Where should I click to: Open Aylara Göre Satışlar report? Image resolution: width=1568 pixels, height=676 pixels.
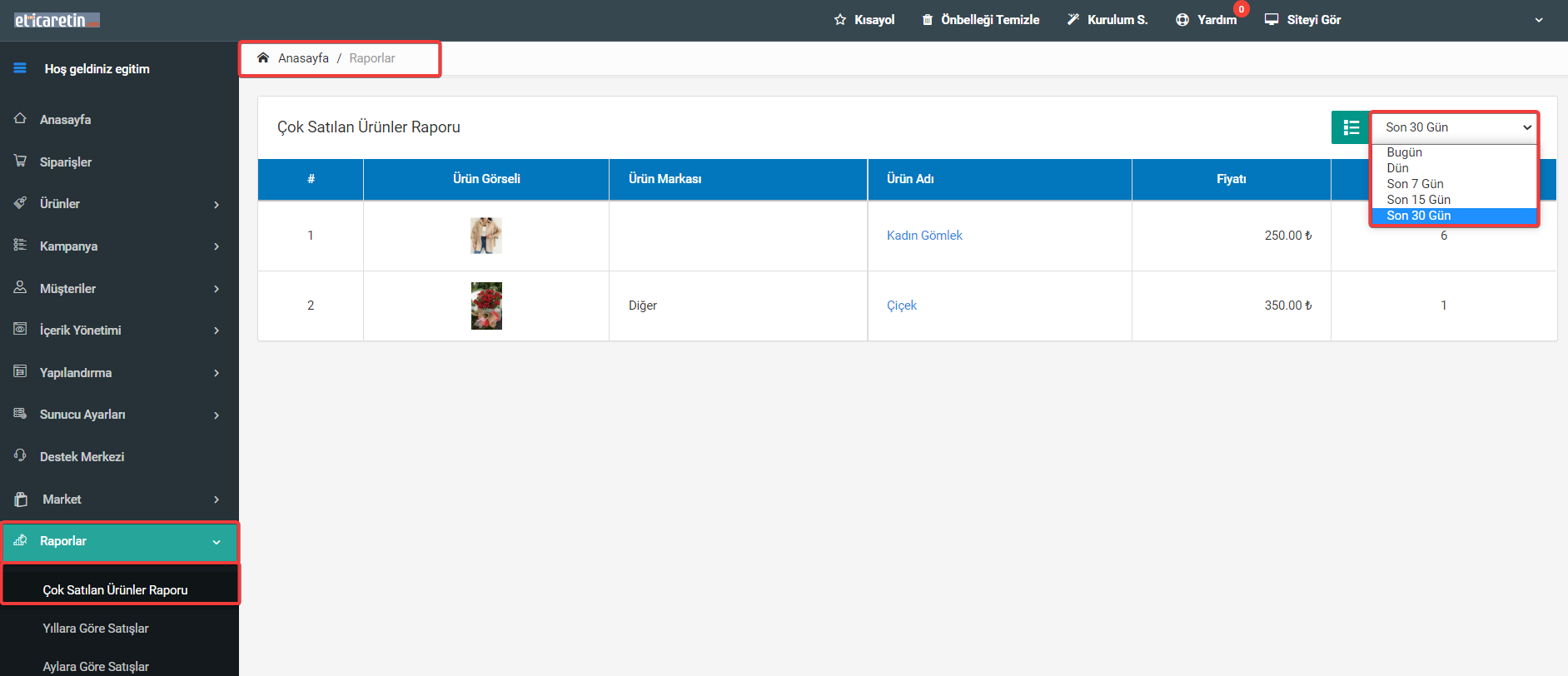tap(96, 666)
